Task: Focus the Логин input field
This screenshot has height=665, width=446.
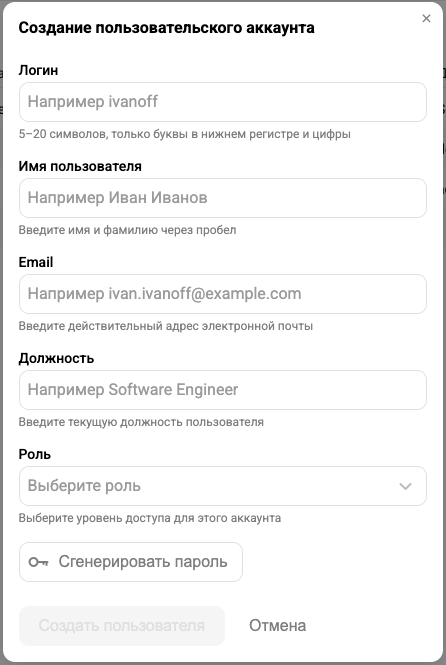Action: [x=223, y=102]
